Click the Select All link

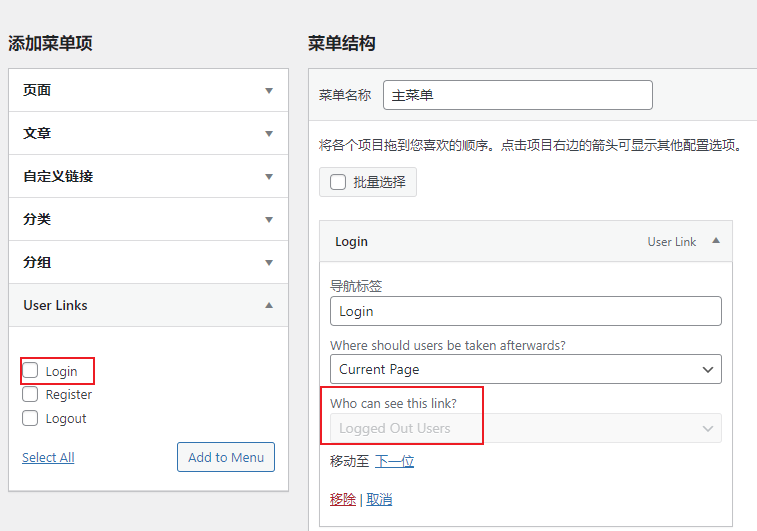(x=48, y=458)
